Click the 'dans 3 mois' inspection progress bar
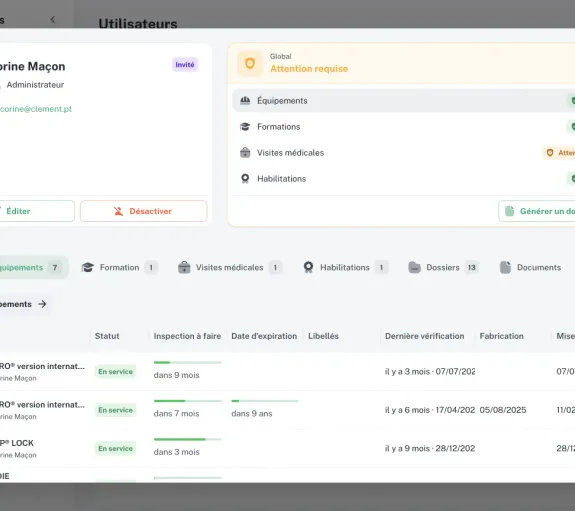575x511 pixels. click(187, 439)
